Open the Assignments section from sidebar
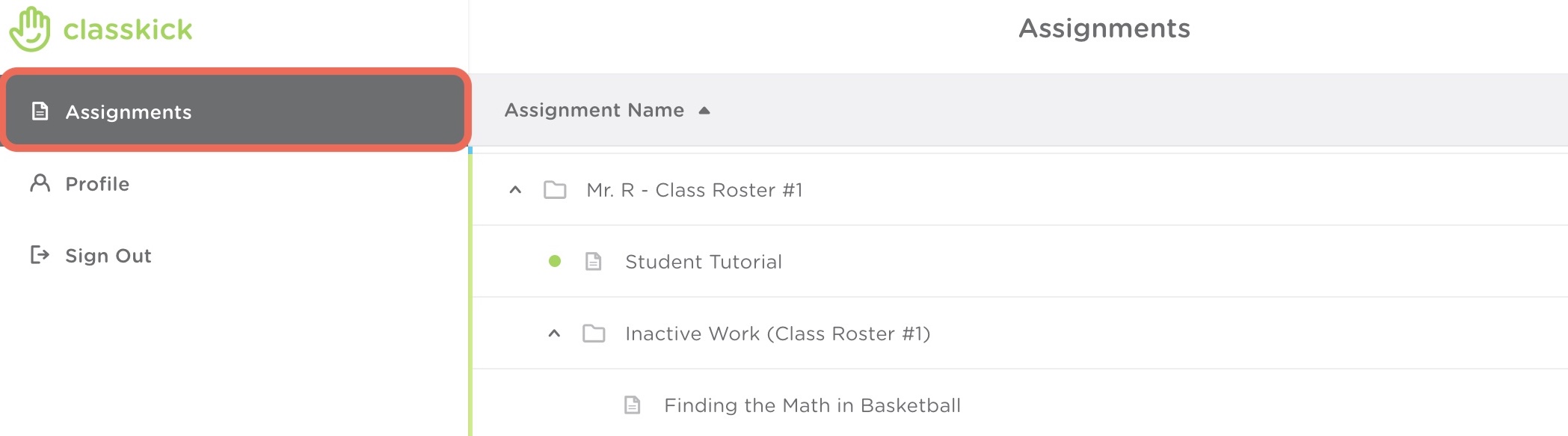1568x436 pixels. [x=128, y=112]
